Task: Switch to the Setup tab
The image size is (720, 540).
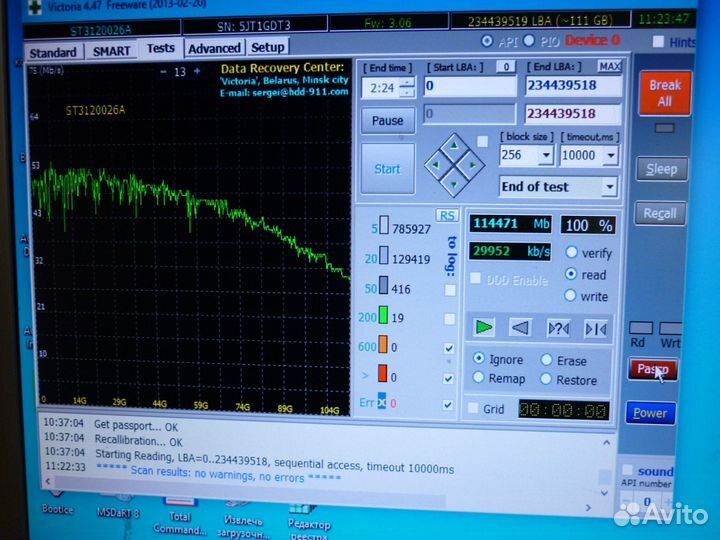Action: (x=268, y=47)
